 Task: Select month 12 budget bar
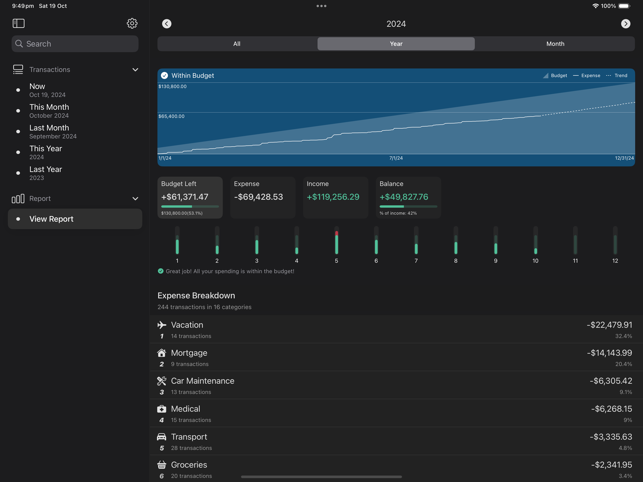(615, 240)
